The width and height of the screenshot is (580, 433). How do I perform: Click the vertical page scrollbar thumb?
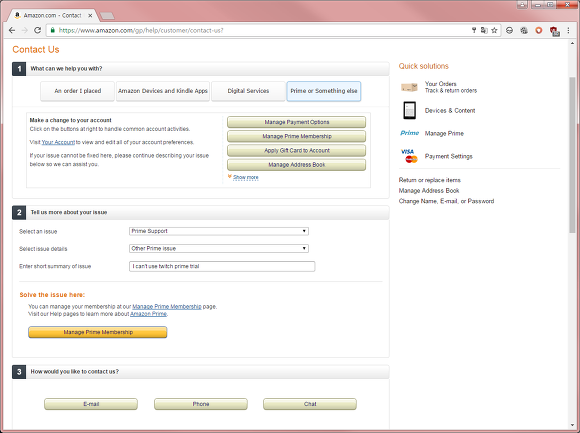click(x=572, y=155)
